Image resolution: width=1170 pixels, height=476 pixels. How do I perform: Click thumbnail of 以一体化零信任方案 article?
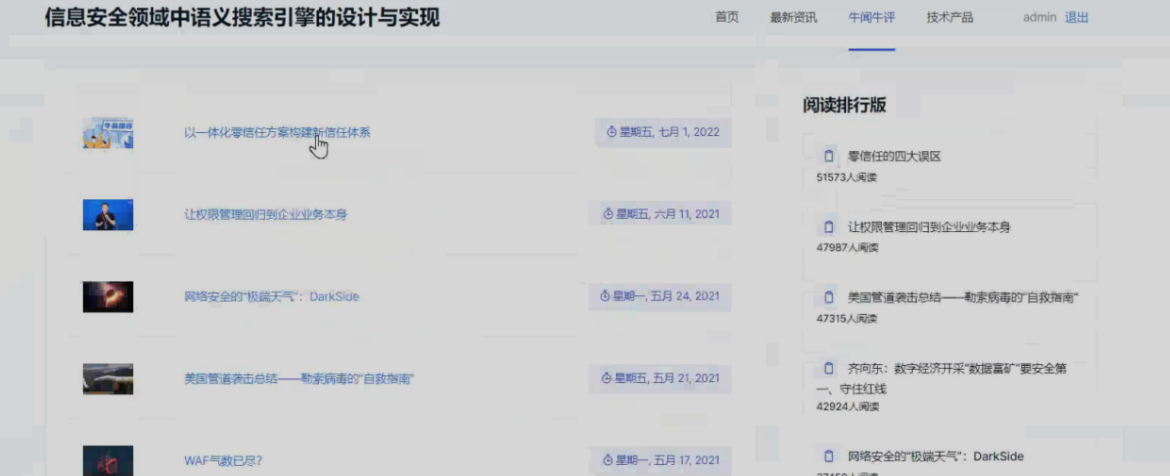(x=108, y=133)
